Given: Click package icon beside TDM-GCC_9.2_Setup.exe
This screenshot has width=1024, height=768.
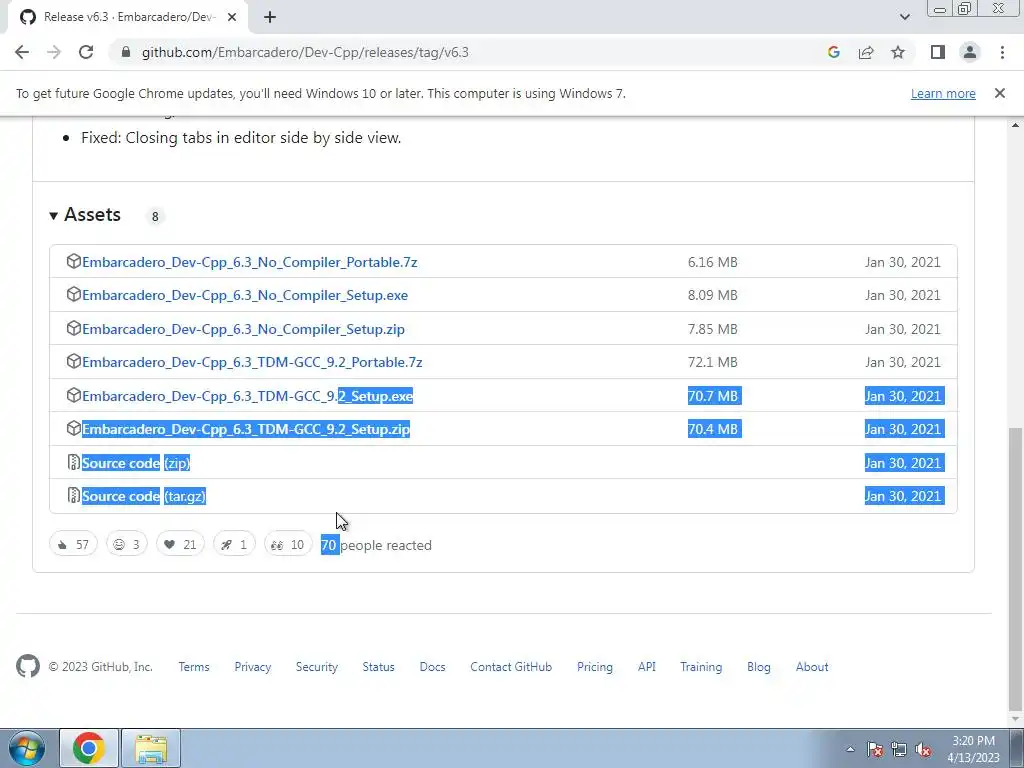Looking at the screenshot, I should coord(74,395).
